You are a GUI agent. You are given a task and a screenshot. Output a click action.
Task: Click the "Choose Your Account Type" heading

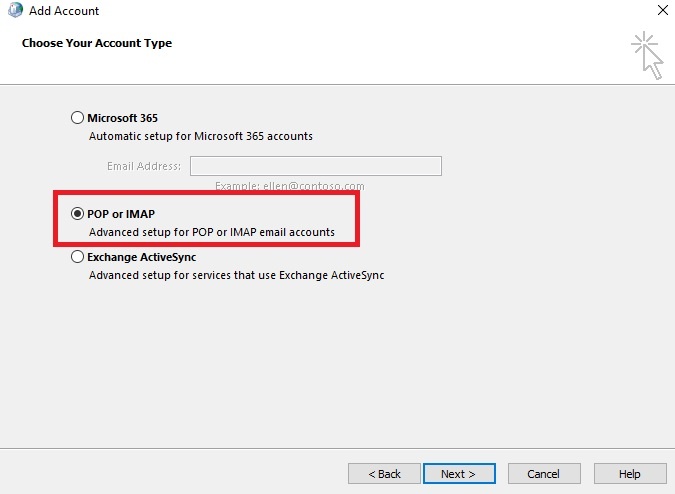click(x=97, y=43)
